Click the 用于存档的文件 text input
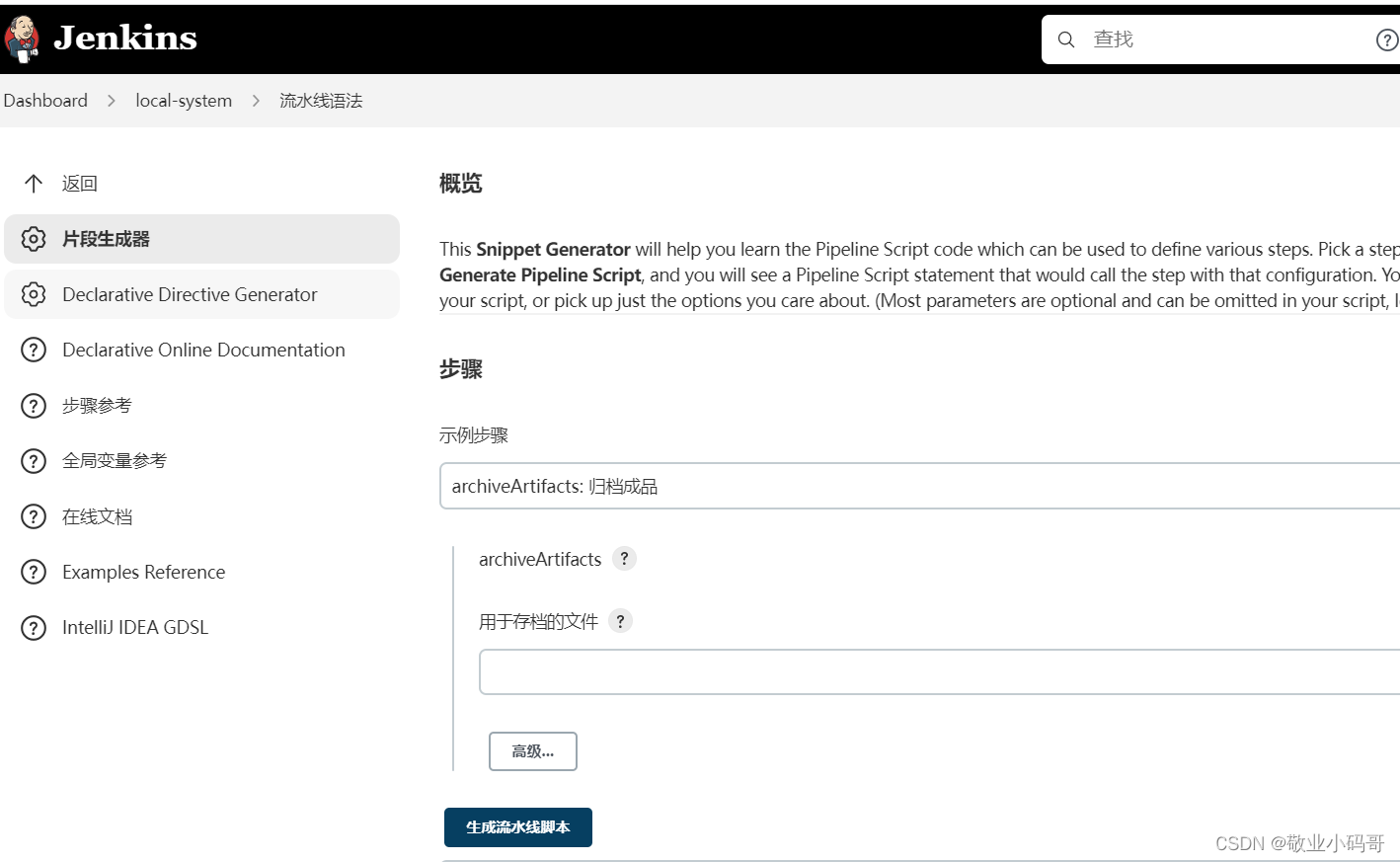The height and width of the screenshot is (862, 1400). tap(939, 672)
